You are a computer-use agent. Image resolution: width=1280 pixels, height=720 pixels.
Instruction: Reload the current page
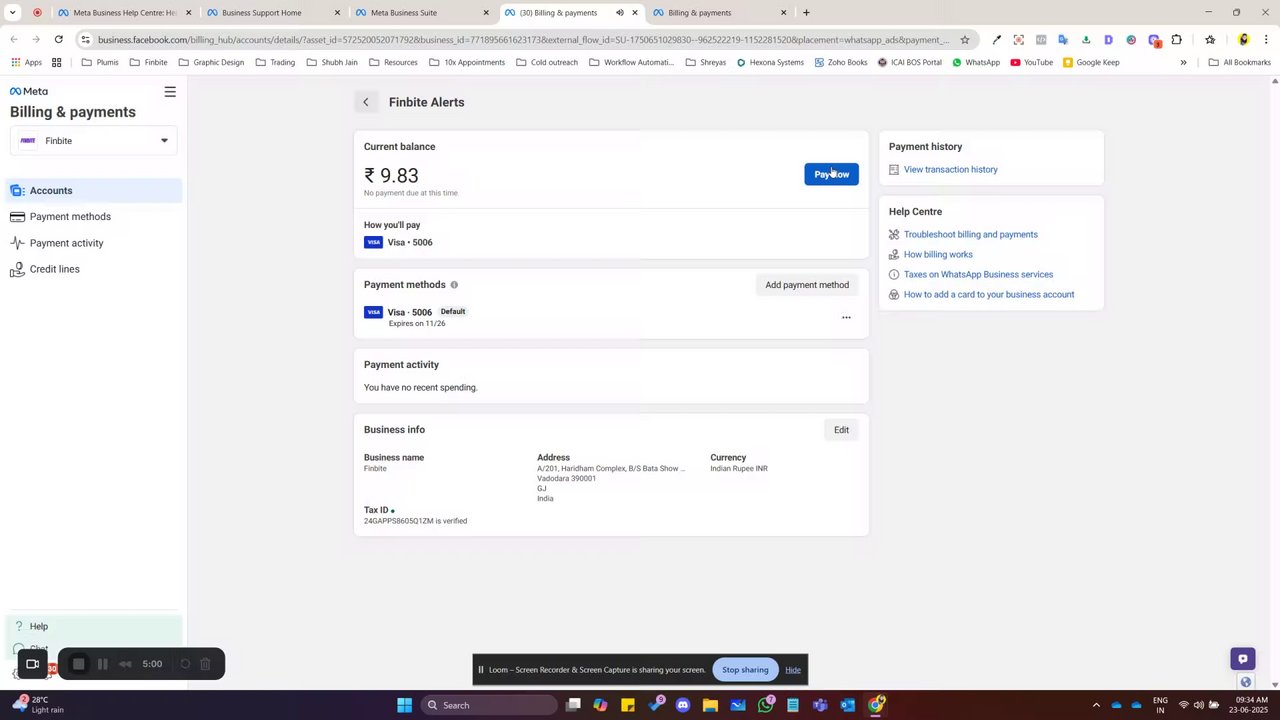(x=59, y=40)
